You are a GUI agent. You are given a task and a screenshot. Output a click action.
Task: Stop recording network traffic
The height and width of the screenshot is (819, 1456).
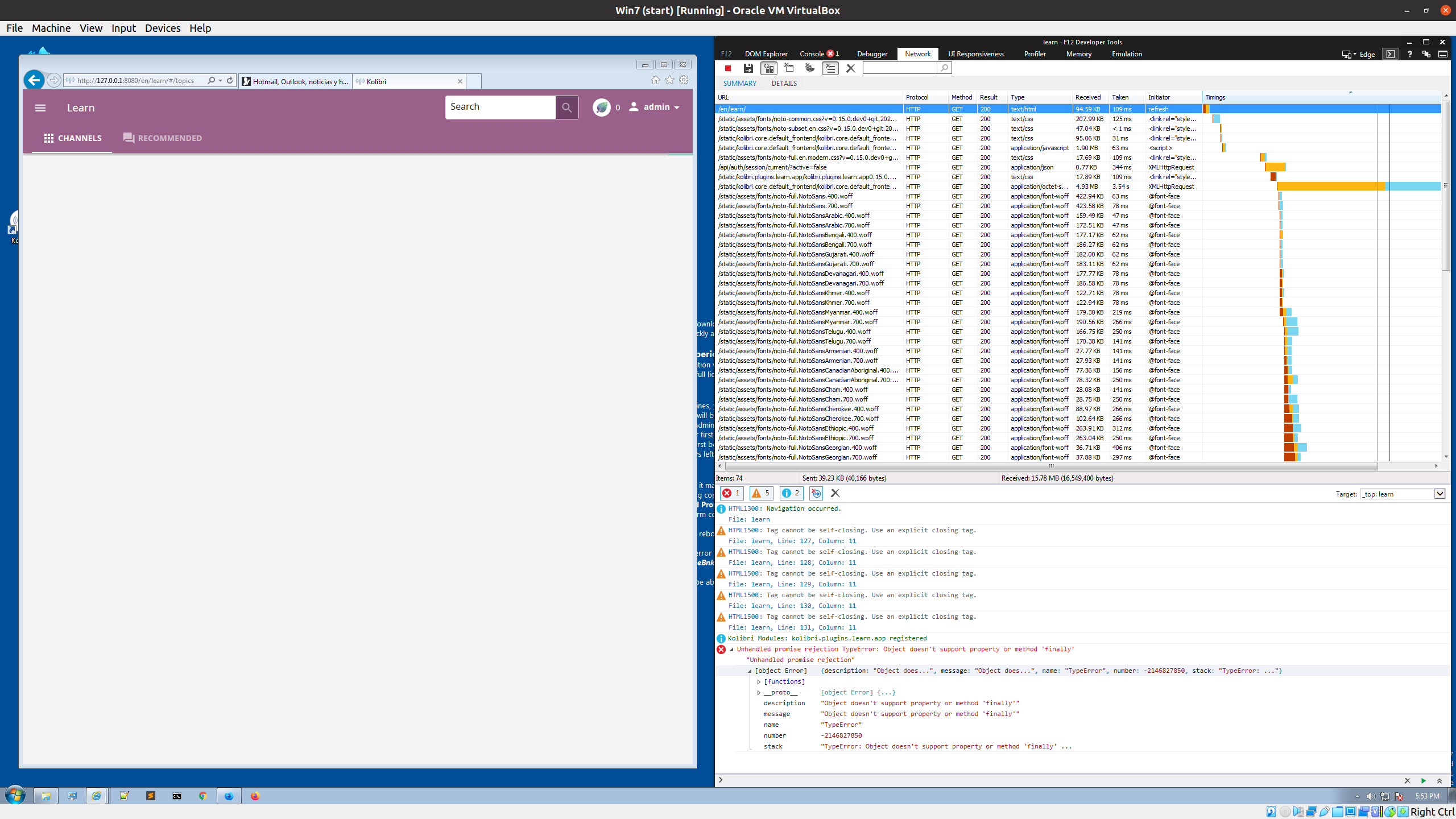728,68
